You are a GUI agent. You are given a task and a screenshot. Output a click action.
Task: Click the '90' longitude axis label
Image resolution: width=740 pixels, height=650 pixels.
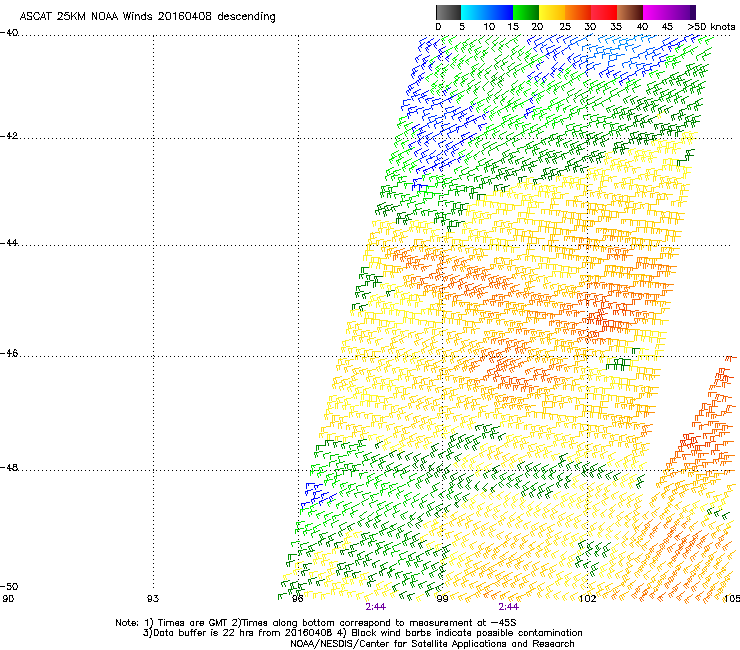8,599
